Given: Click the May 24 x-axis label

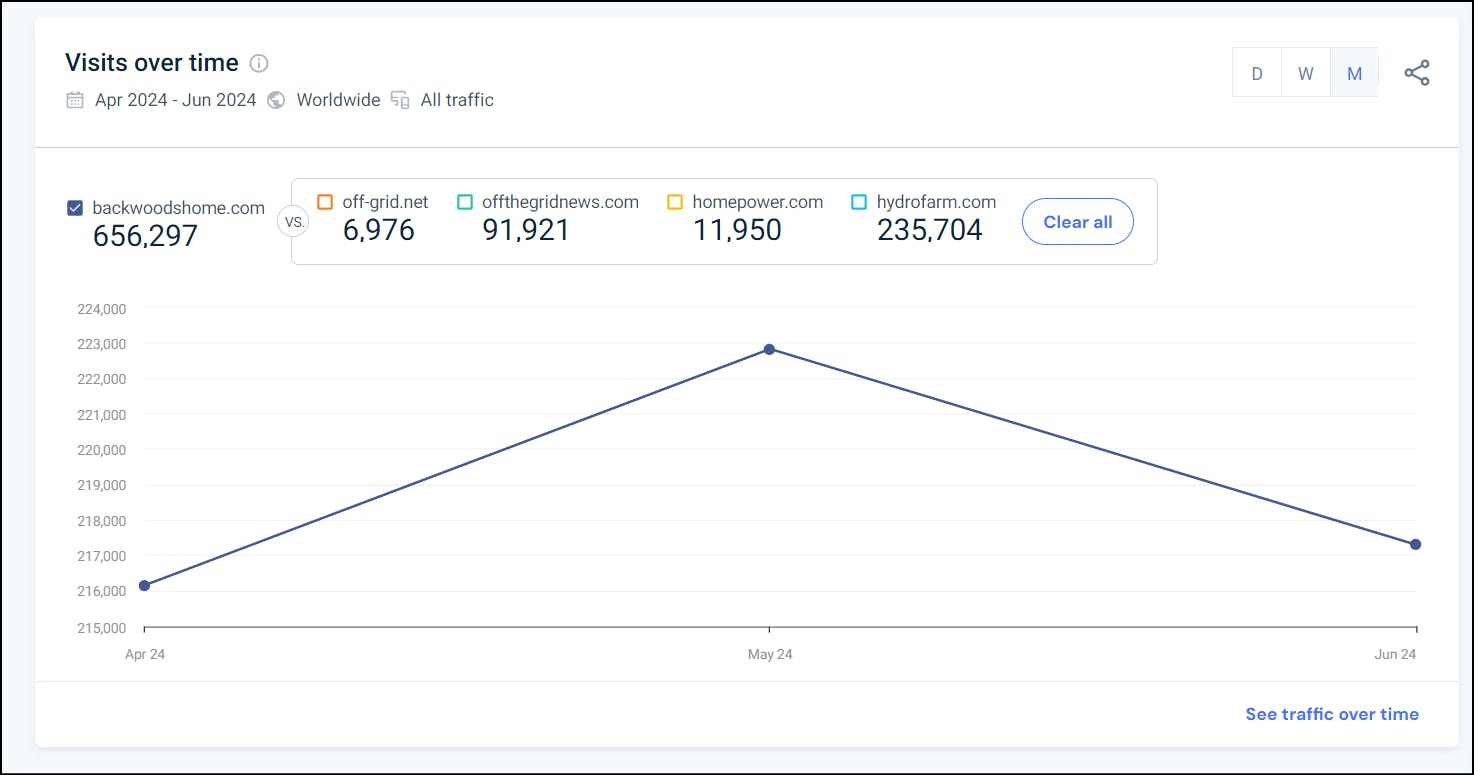Looking at the screenshot, I should point(770,654).
